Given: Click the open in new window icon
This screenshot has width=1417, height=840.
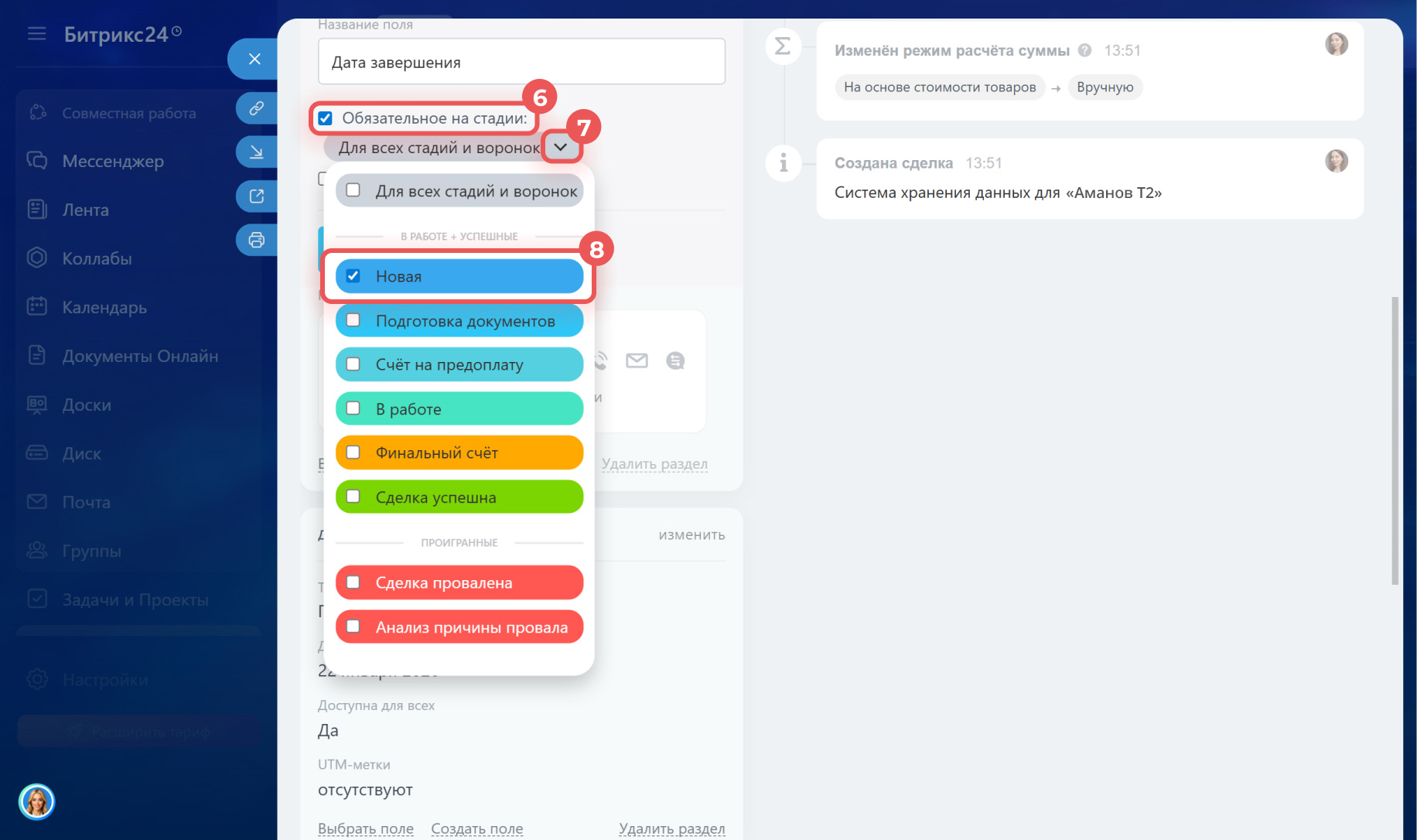Looking at the screenshot, I should (x=256, y=196).
